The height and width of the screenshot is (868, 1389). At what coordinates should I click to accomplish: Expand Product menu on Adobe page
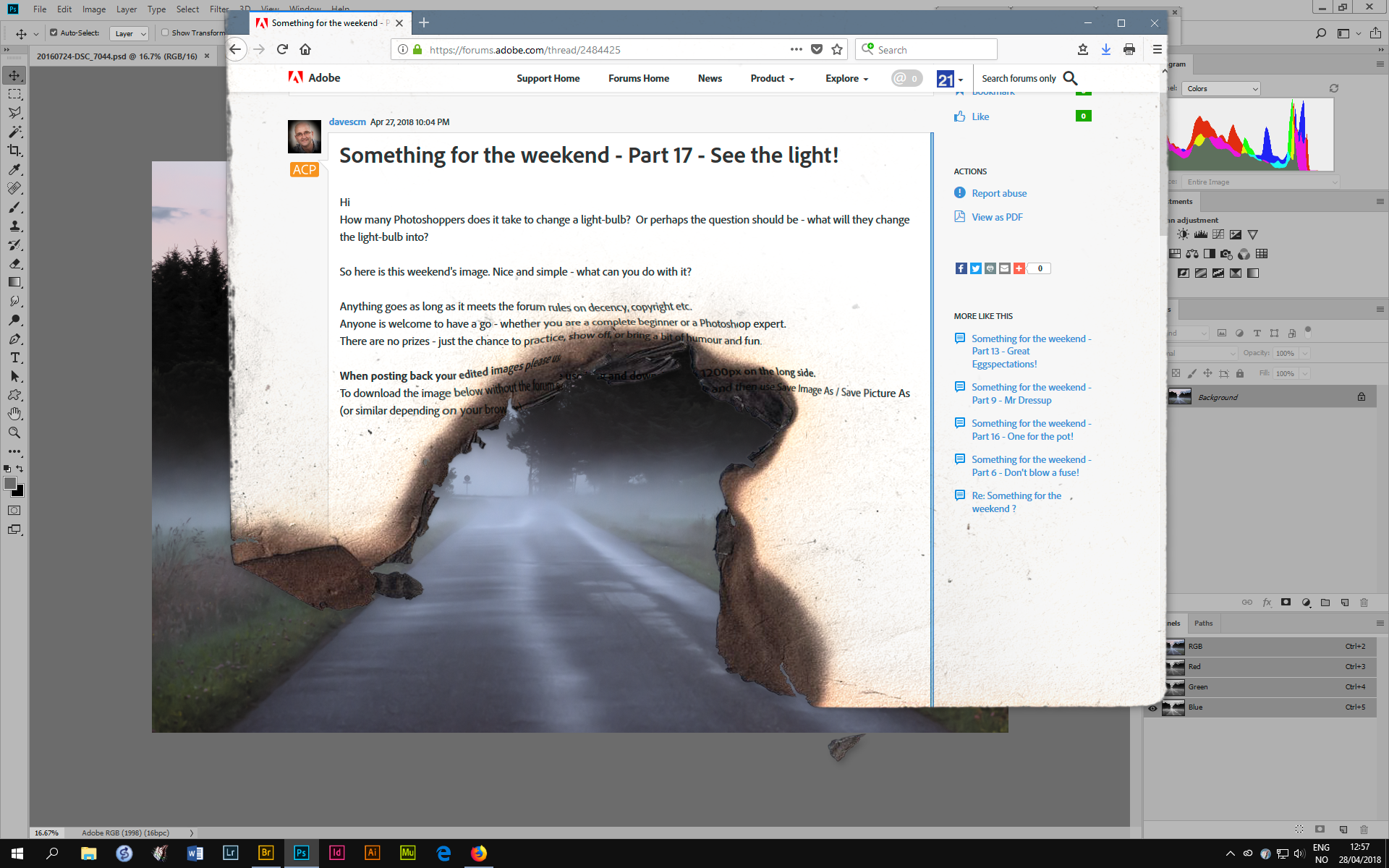click(x=772, y=78)
